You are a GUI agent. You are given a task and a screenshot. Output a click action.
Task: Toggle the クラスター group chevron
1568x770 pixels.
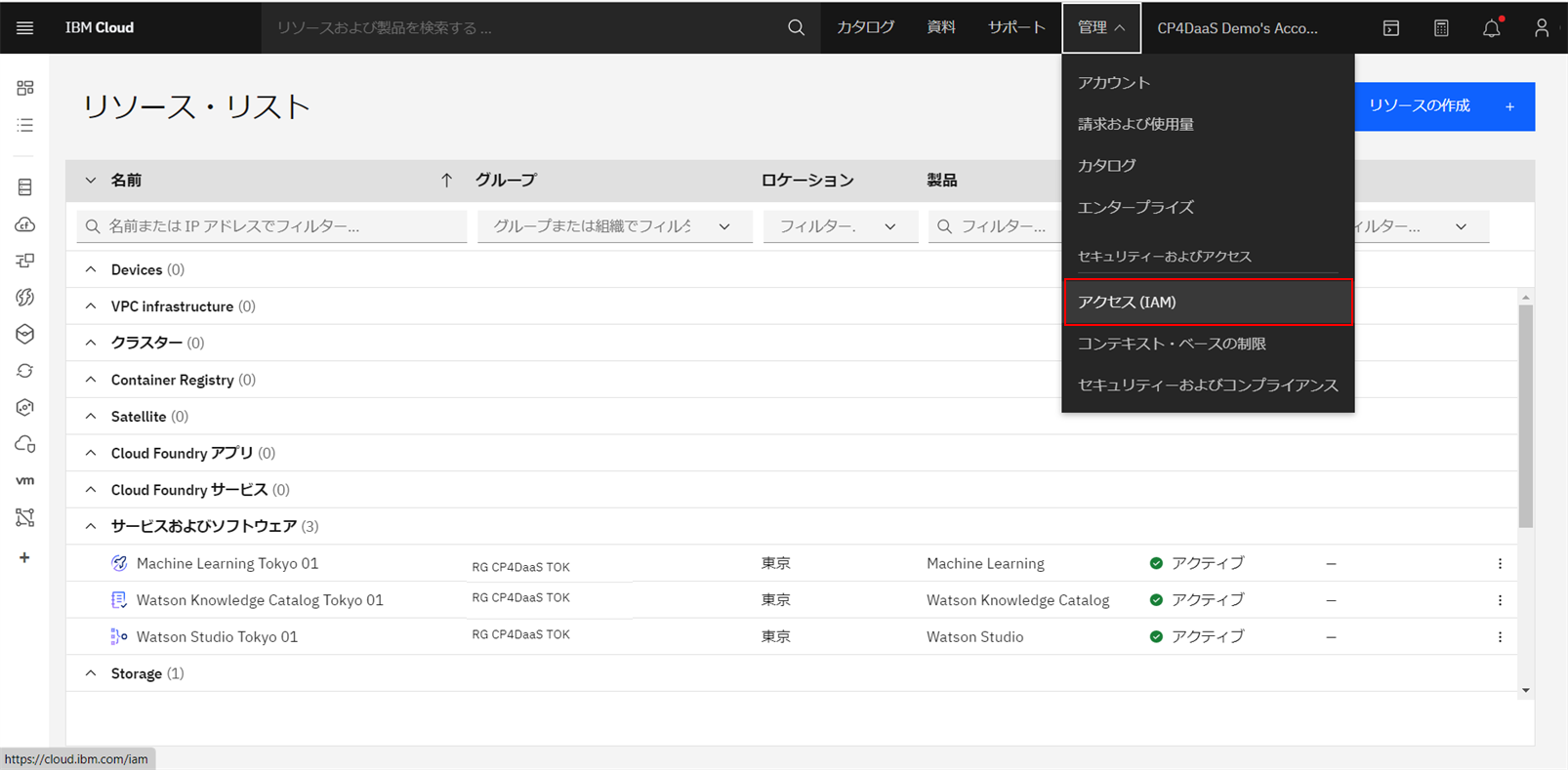coord(91,343)
